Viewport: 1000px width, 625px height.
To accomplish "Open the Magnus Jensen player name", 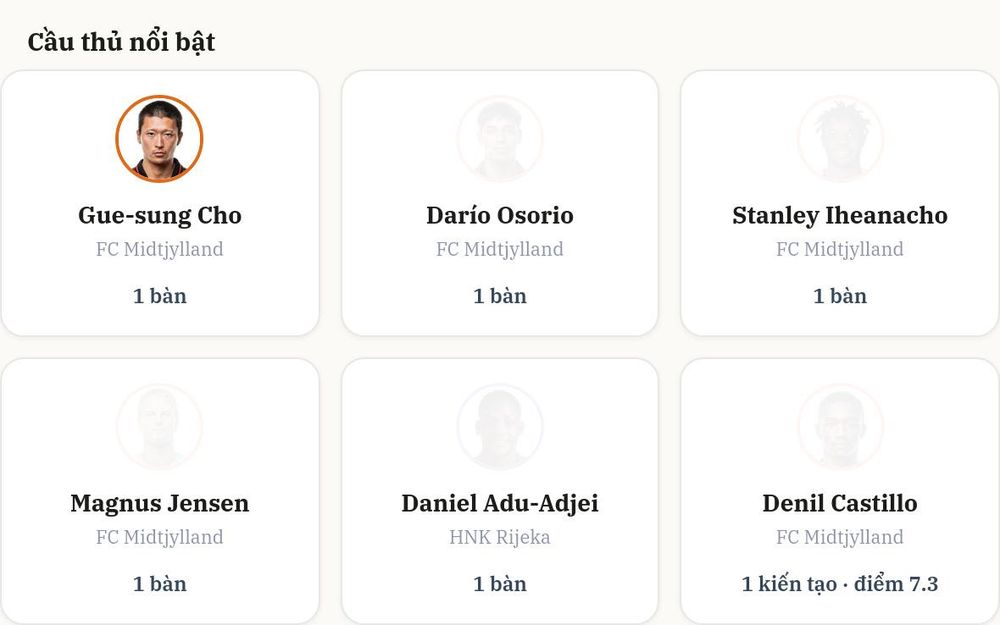I will 159,504.
